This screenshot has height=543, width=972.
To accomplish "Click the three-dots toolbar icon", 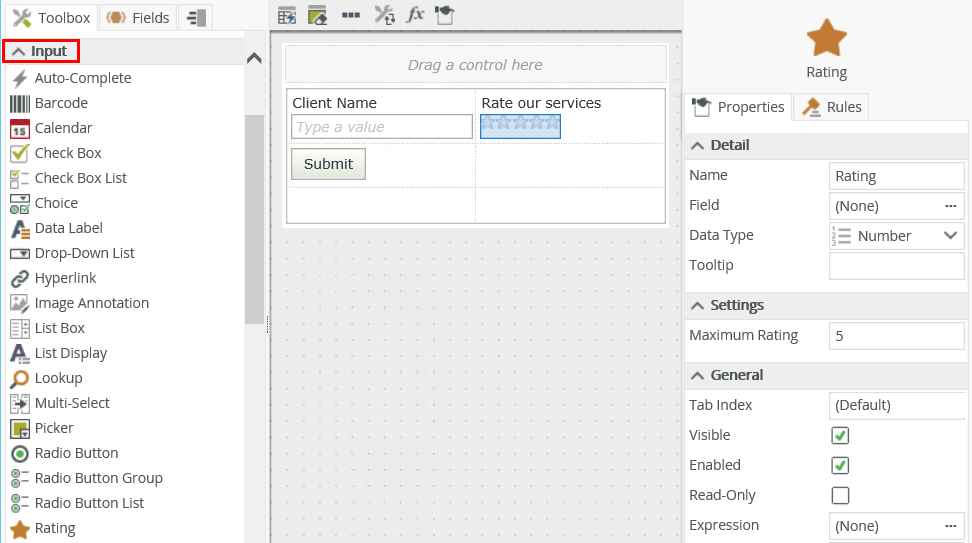I will (x=351, y=15).
